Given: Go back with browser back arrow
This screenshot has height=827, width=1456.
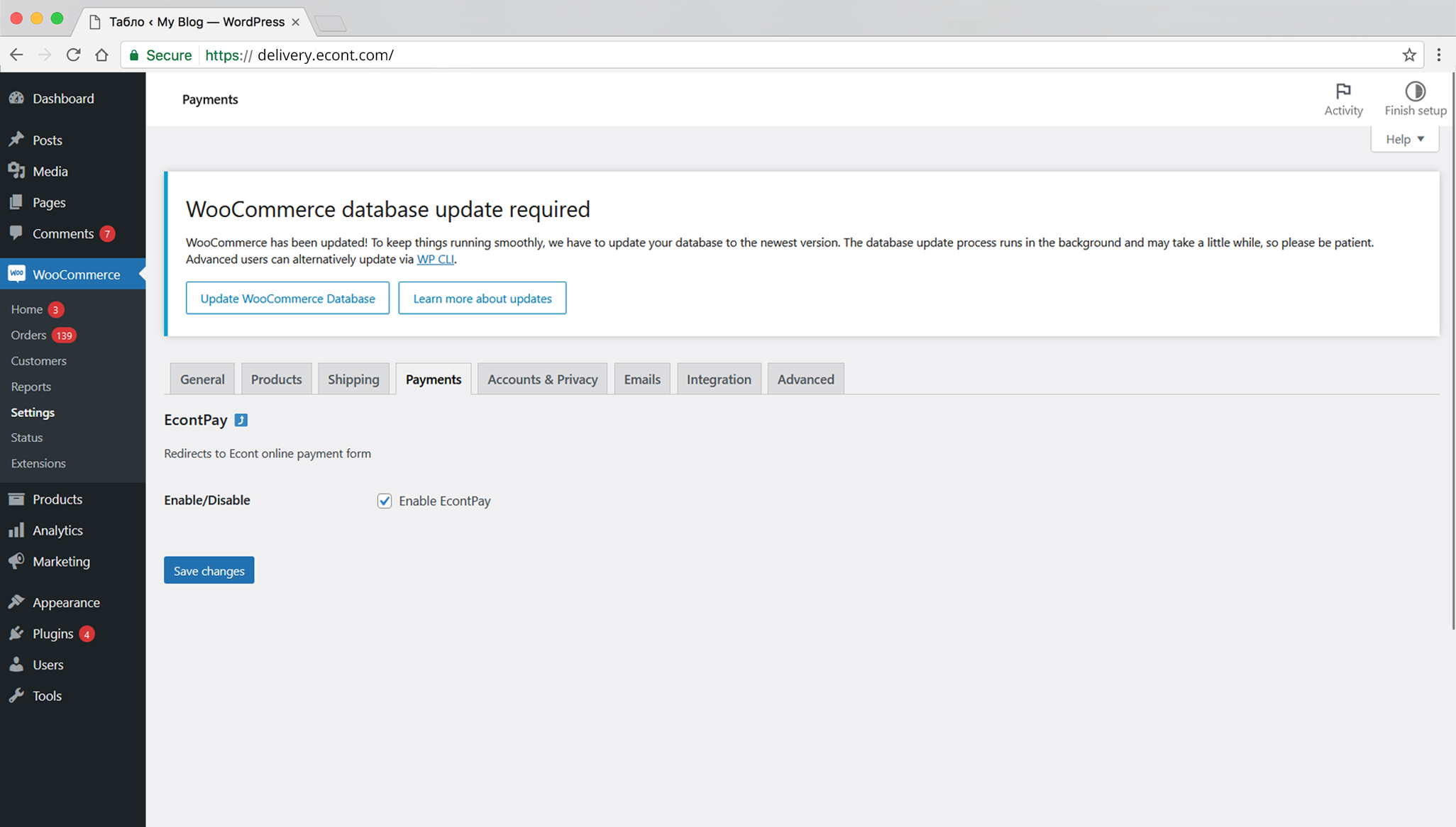Looking at the screenshot, I should (16, 55).
